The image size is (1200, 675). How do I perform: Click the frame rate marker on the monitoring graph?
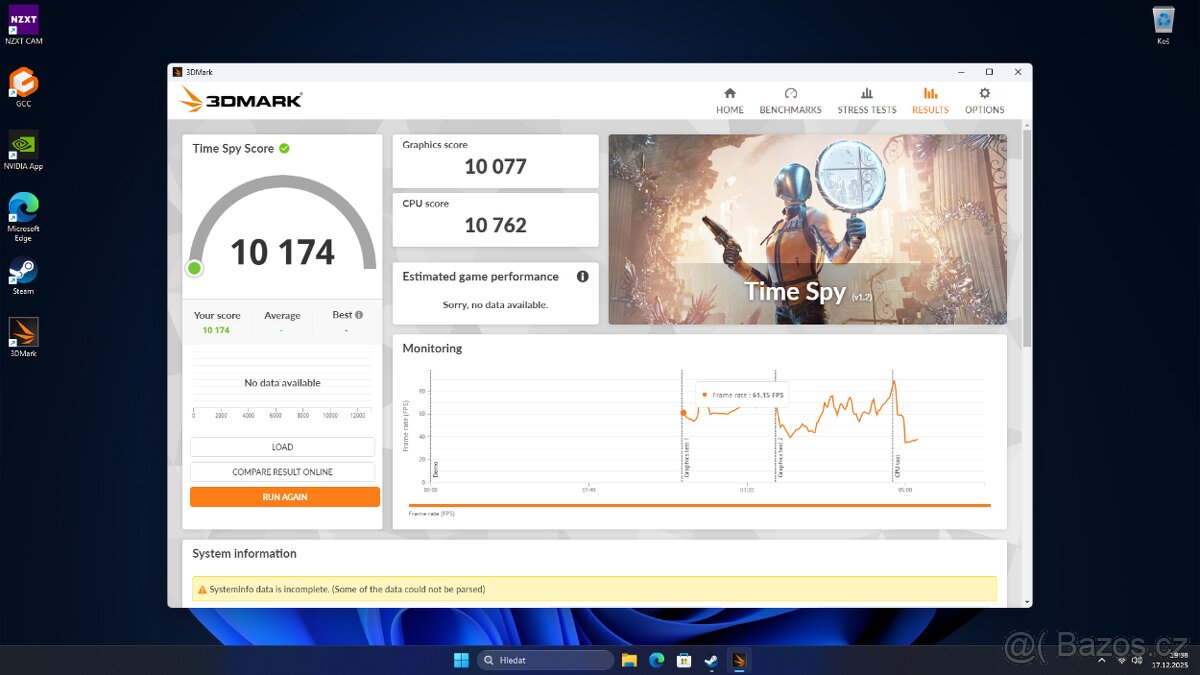coord(684,411)
